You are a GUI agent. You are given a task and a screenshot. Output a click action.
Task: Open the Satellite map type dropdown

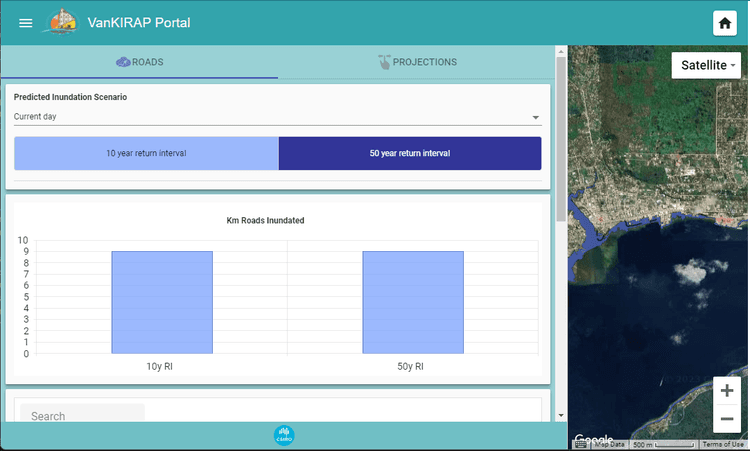pos(709,65)
